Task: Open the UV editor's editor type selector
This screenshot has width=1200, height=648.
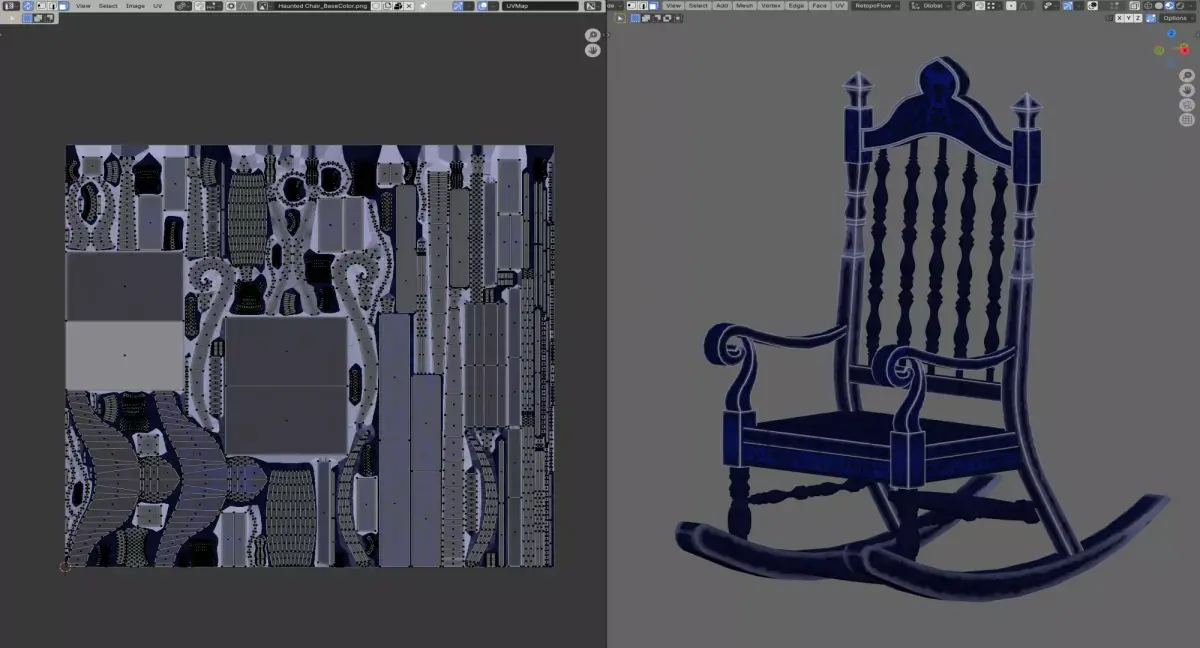Action: tap(12, 6)
